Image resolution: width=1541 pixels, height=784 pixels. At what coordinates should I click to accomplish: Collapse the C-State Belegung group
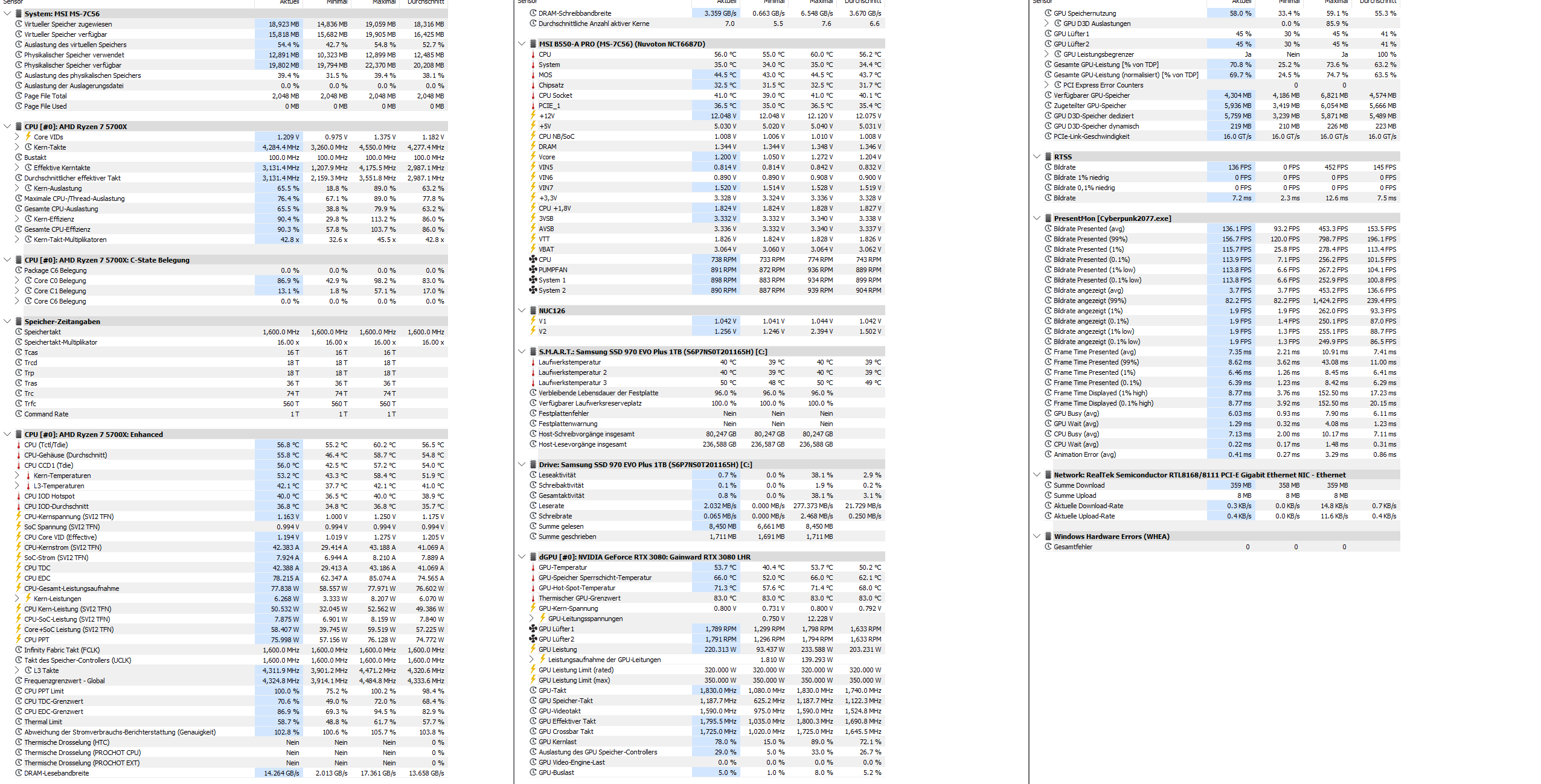coord(7,260)
